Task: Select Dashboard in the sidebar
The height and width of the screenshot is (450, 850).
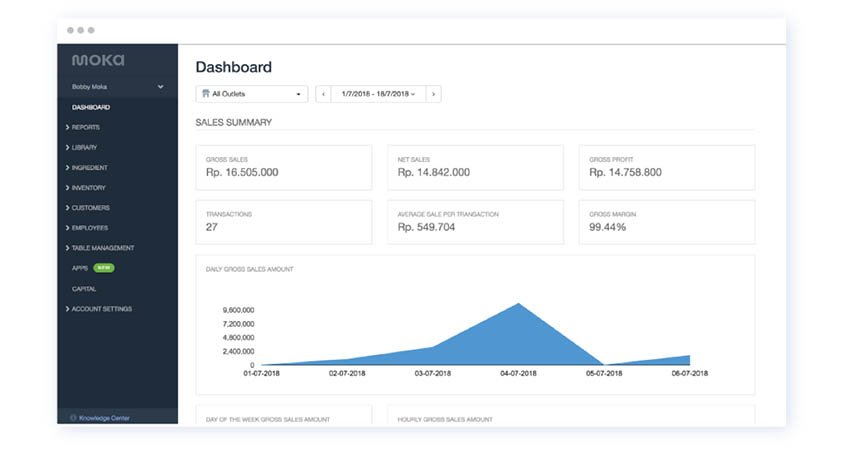Action: click(x=91, y=107)
